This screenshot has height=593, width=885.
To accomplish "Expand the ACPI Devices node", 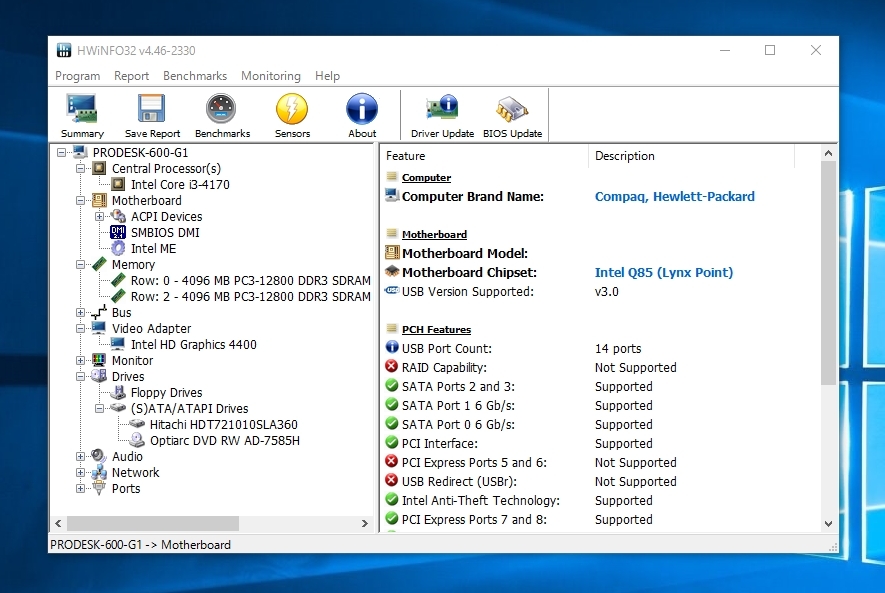I will 100,216.
